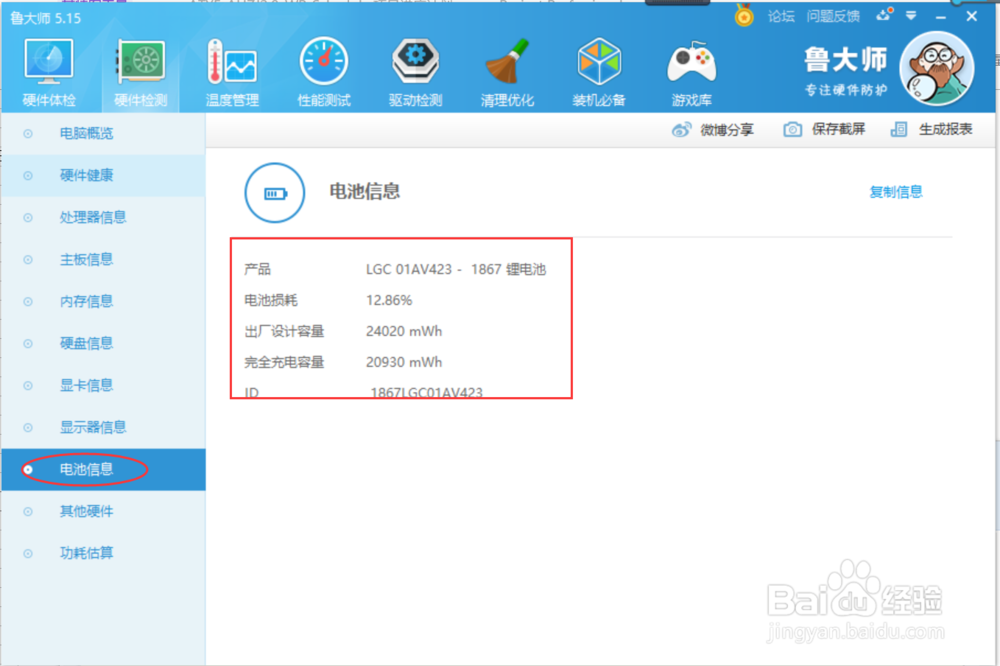Click the round battery icon beside 电池信息 heading
The image size is (1000, 666).
[x=275, y=193]
